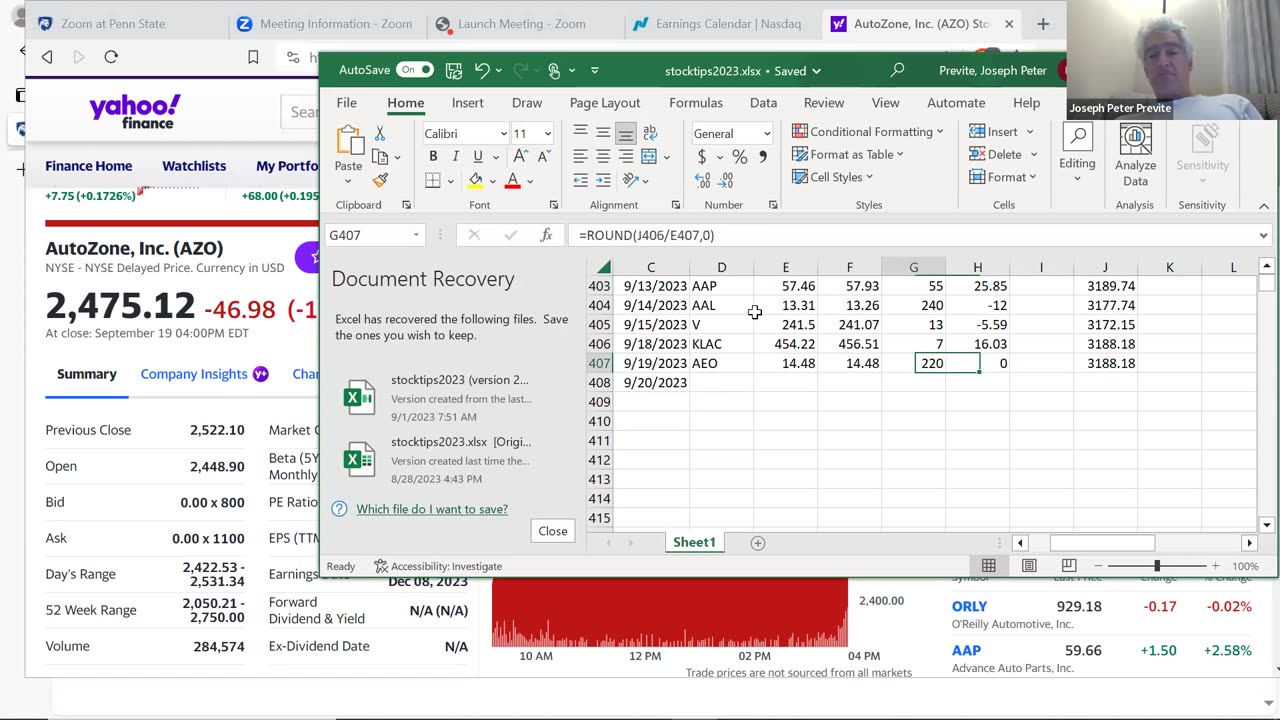The height and width of the screenshot is (720, 1280).
Task: Collapse the ribbon with chevron
Action: 1264,205
